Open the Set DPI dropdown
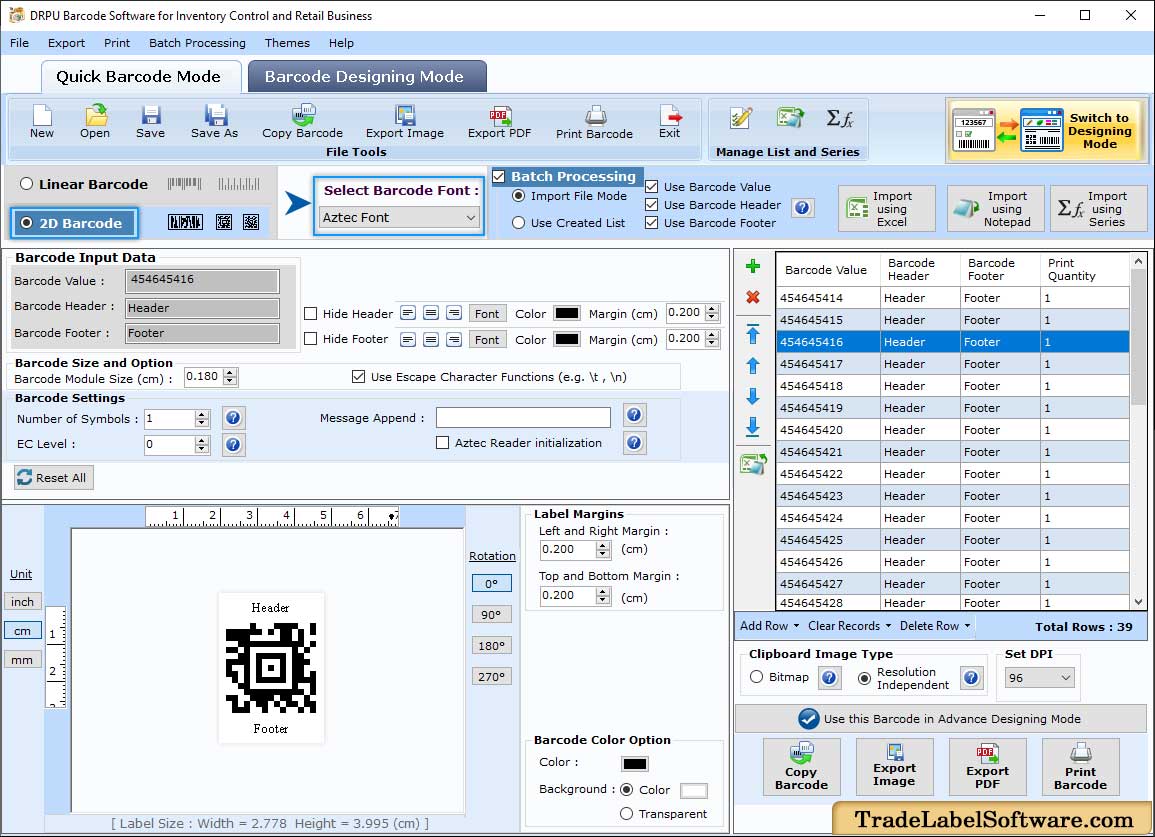Screen dimensions: 1155x837 coord(1039,678)
